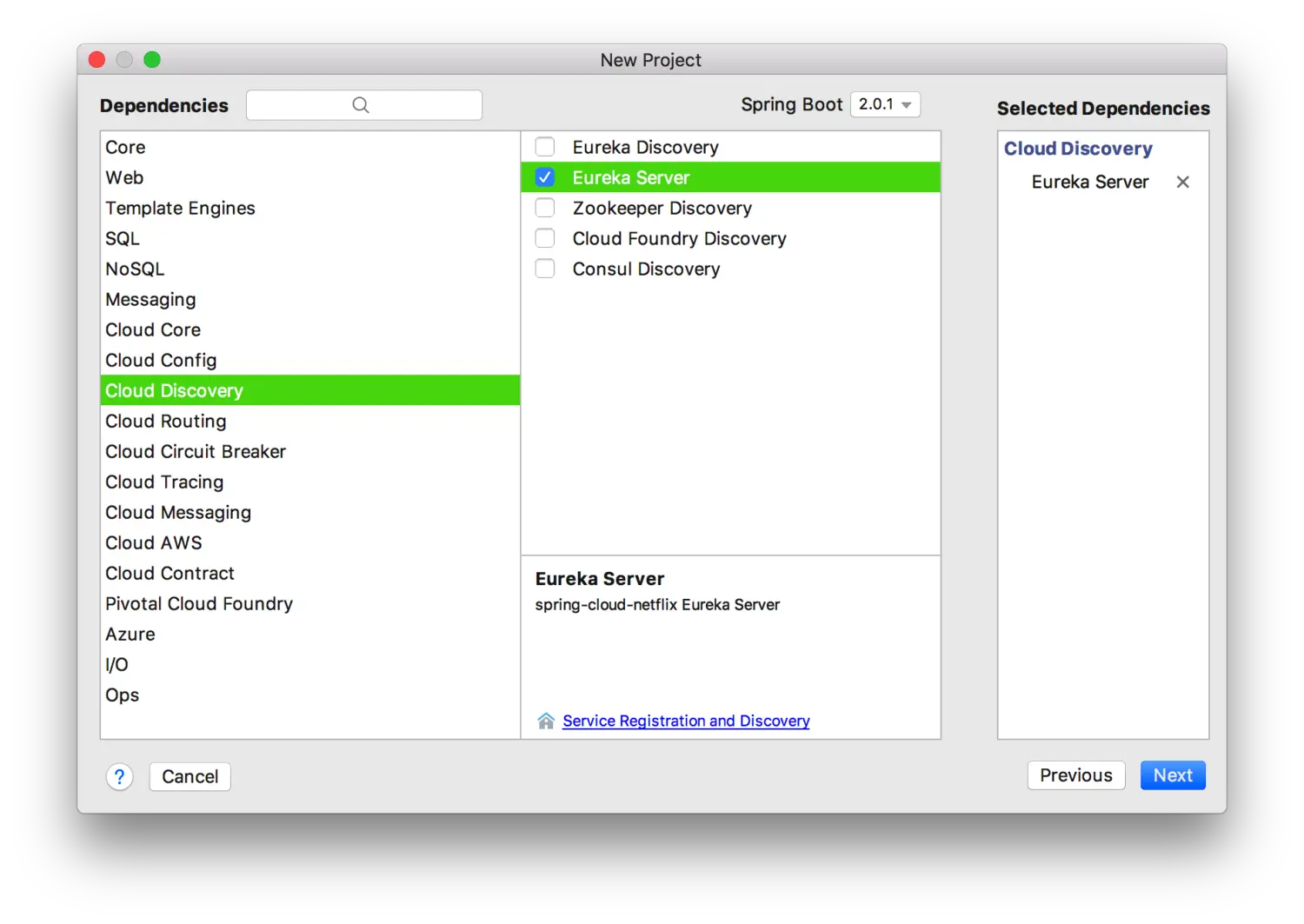Click the home icon beside the Service Registration link
Image resolution: width=1304 pixels, height=924 pixels.
point(546,721)
